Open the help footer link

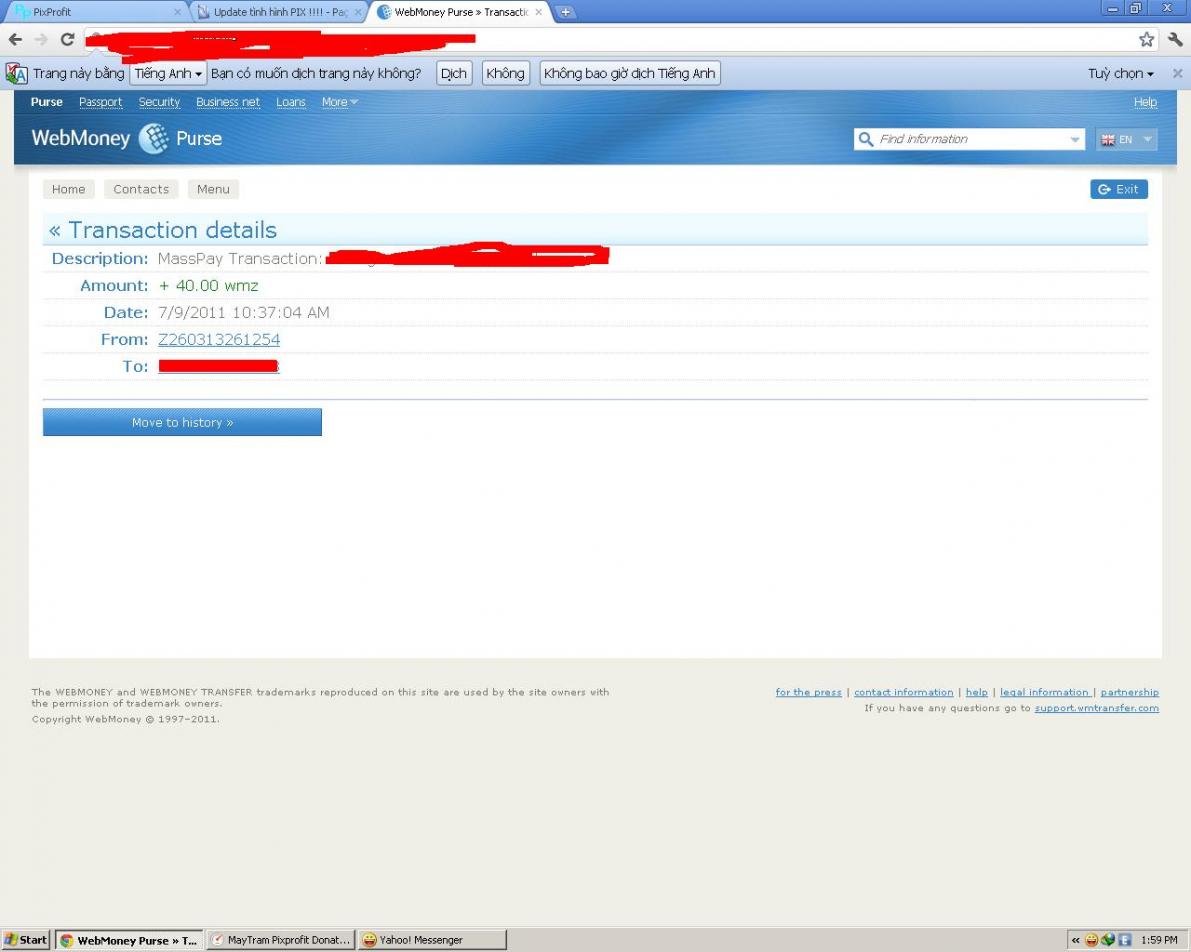(x=977, y=692)
